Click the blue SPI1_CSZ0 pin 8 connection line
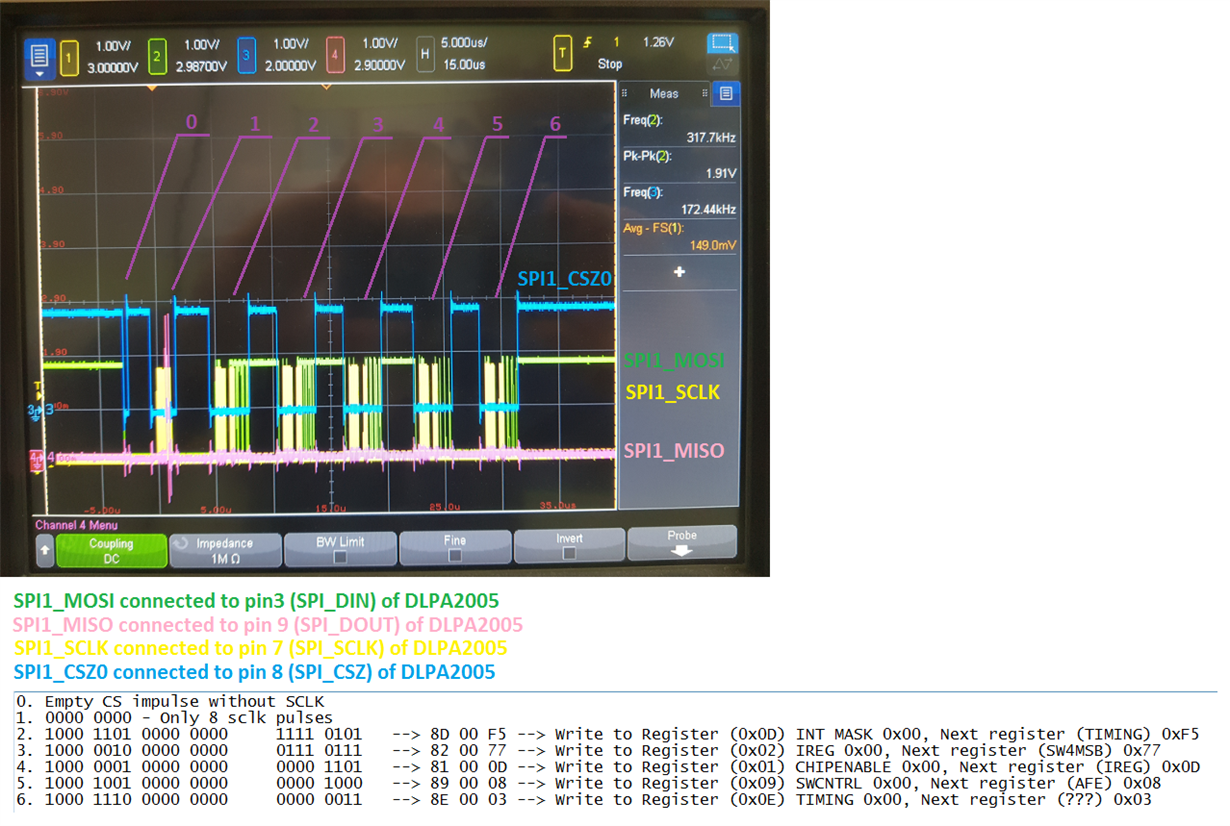This screenshot has width=1230, height=826. tap(254, 672)
